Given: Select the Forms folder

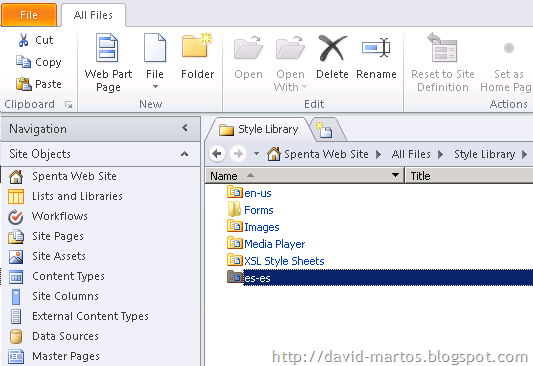Looking at the screenshot, I should (259, 210).
